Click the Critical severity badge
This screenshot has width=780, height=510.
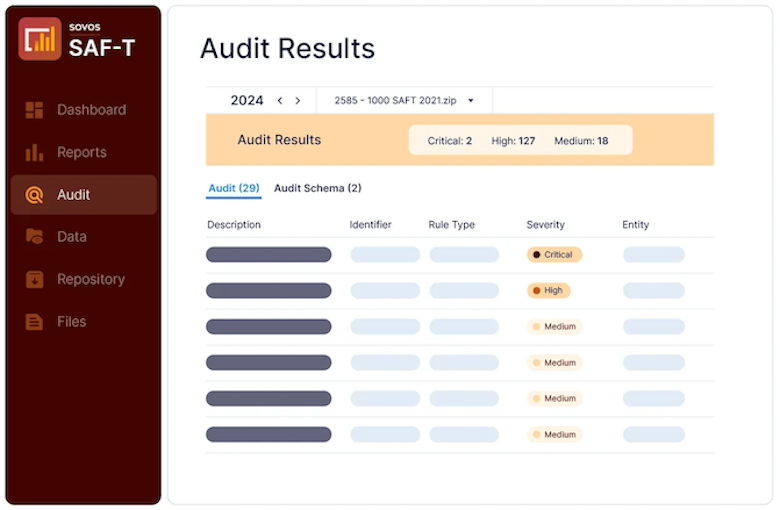click(x=554, y=255)
